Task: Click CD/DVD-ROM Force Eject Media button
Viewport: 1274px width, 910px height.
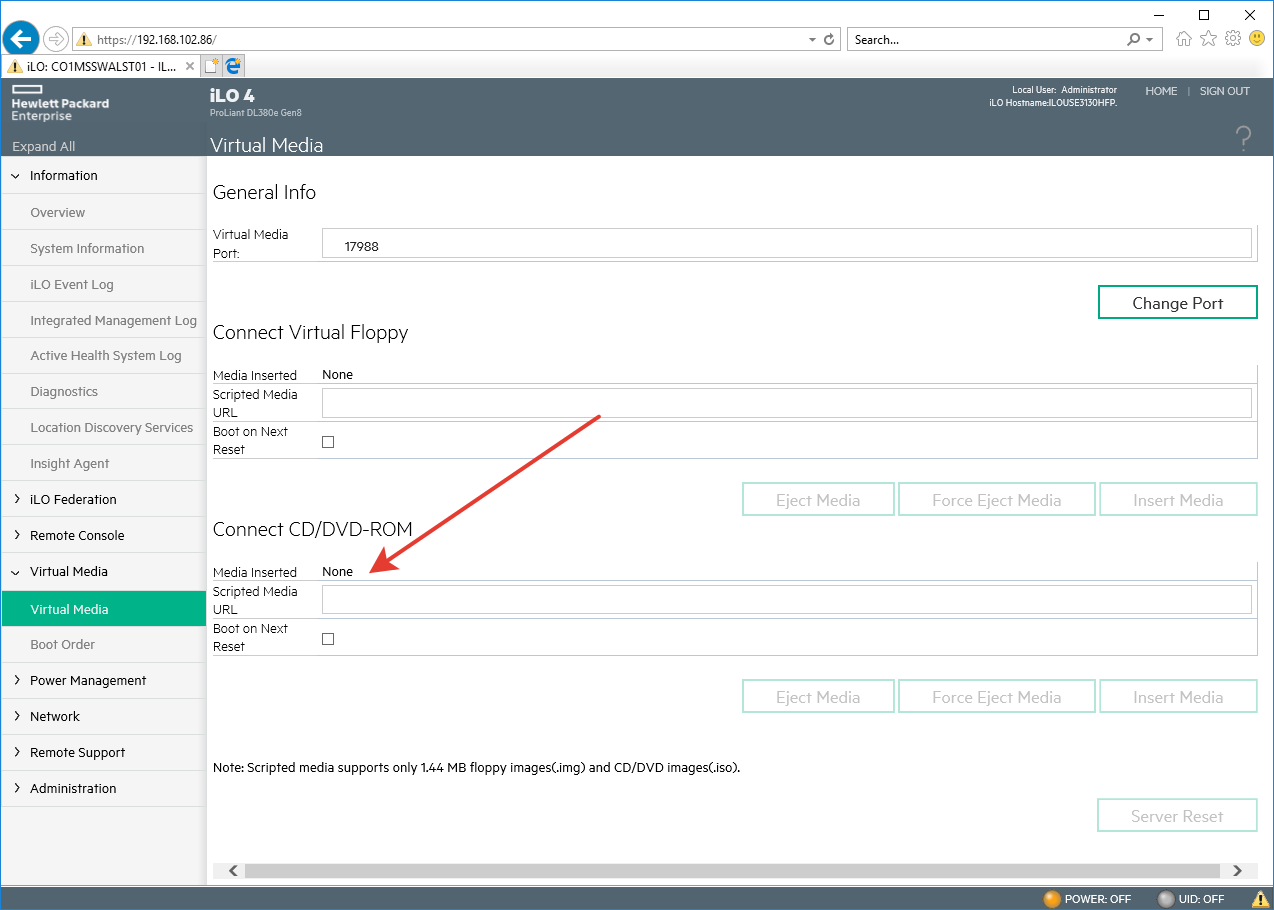Action: [x=997, y=697]
